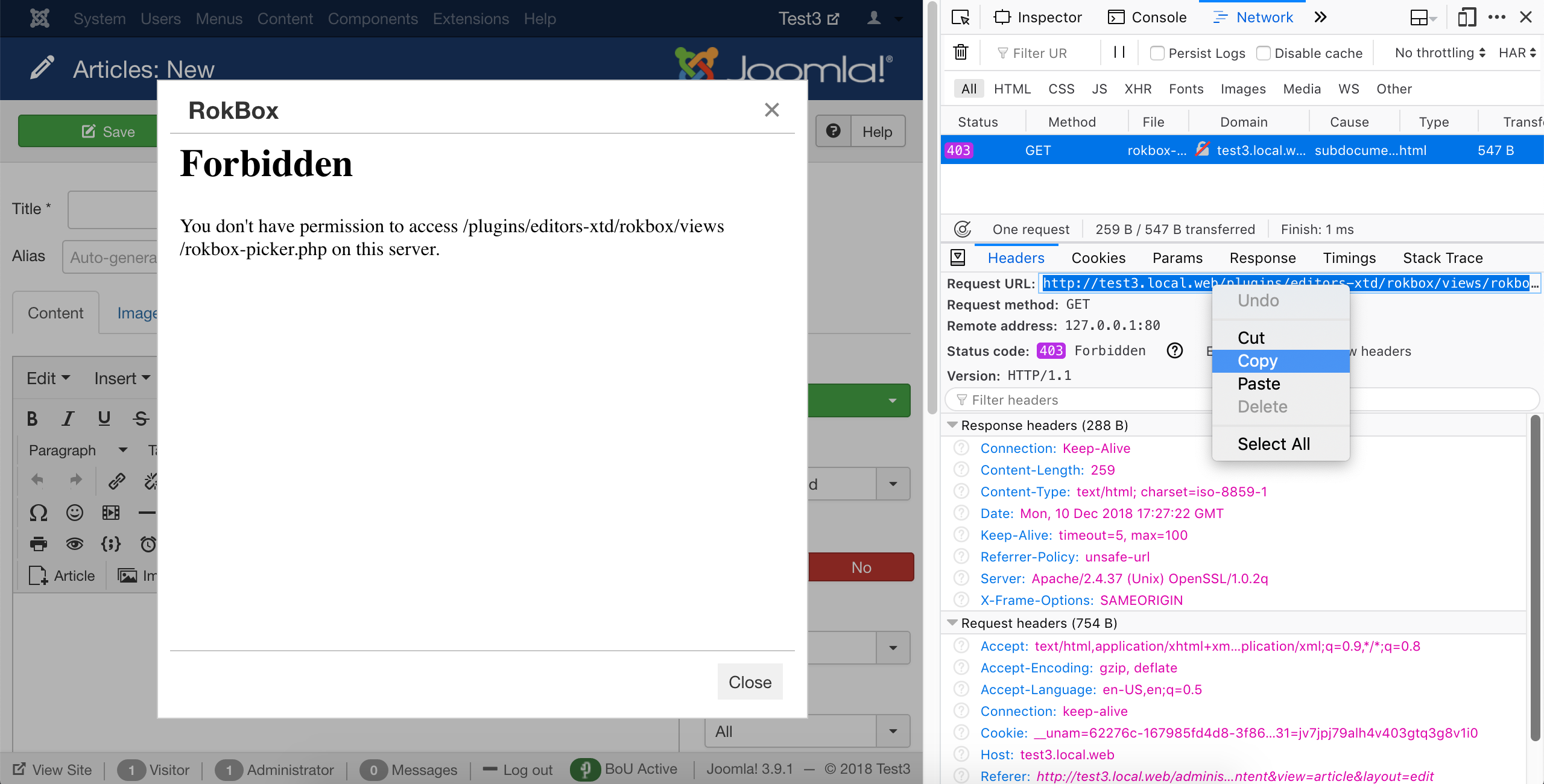This screenshot has width=1544, height=784.
Task: Click the Close button in RokBox modal
Action: pos(750,682)
